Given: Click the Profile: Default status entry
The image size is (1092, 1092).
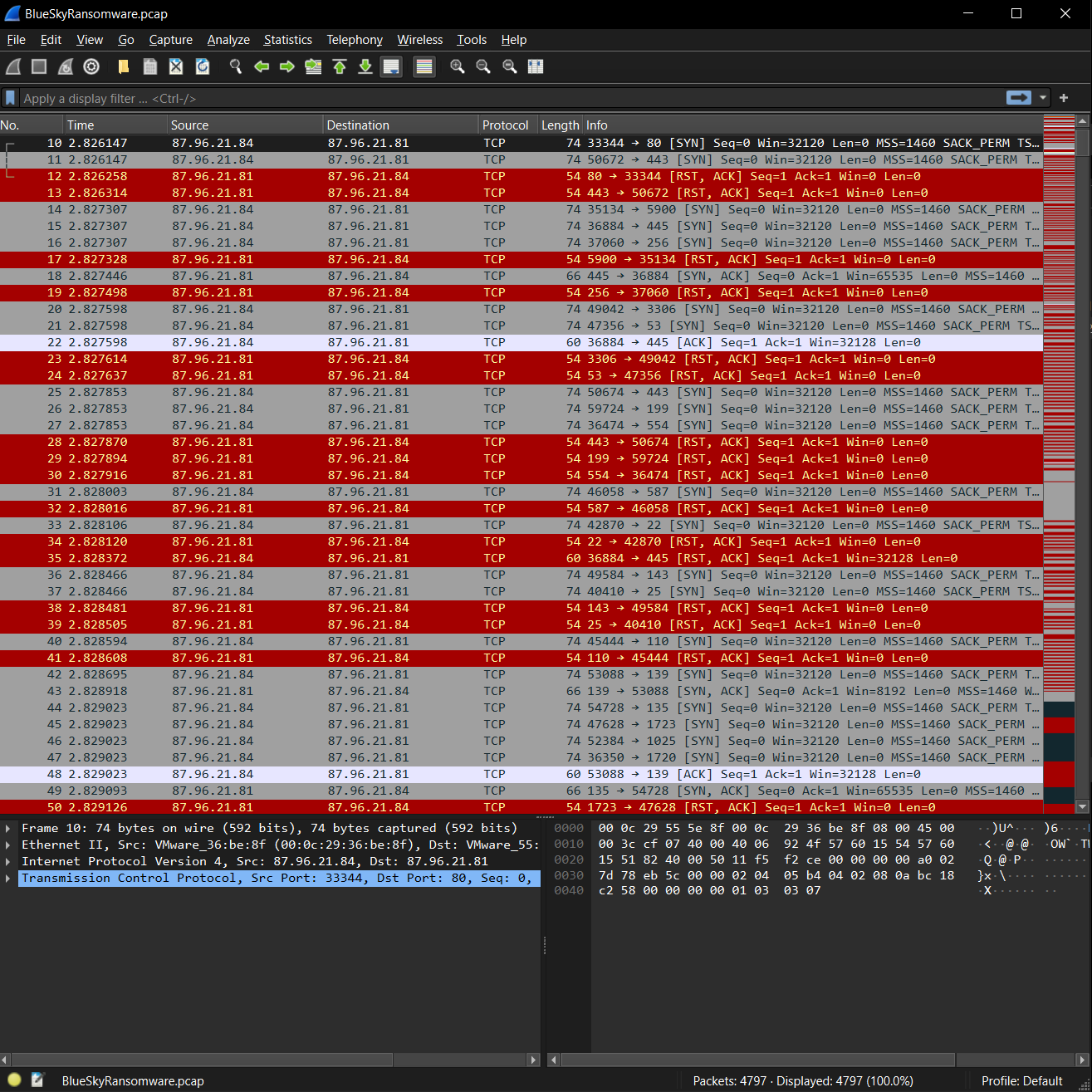Looking at the screenshot, I should pos(1022,1081).
